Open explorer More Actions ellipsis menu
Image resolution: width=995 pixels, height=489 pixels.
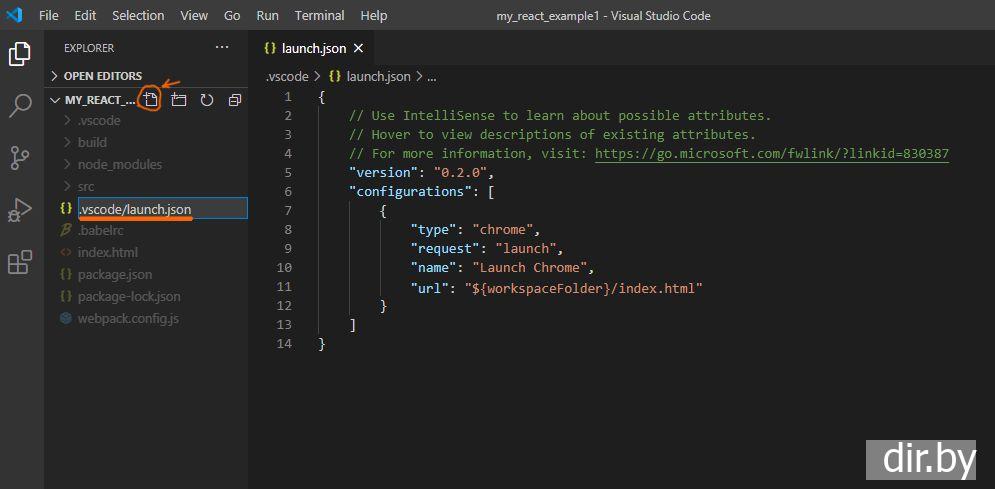(222, 48)
